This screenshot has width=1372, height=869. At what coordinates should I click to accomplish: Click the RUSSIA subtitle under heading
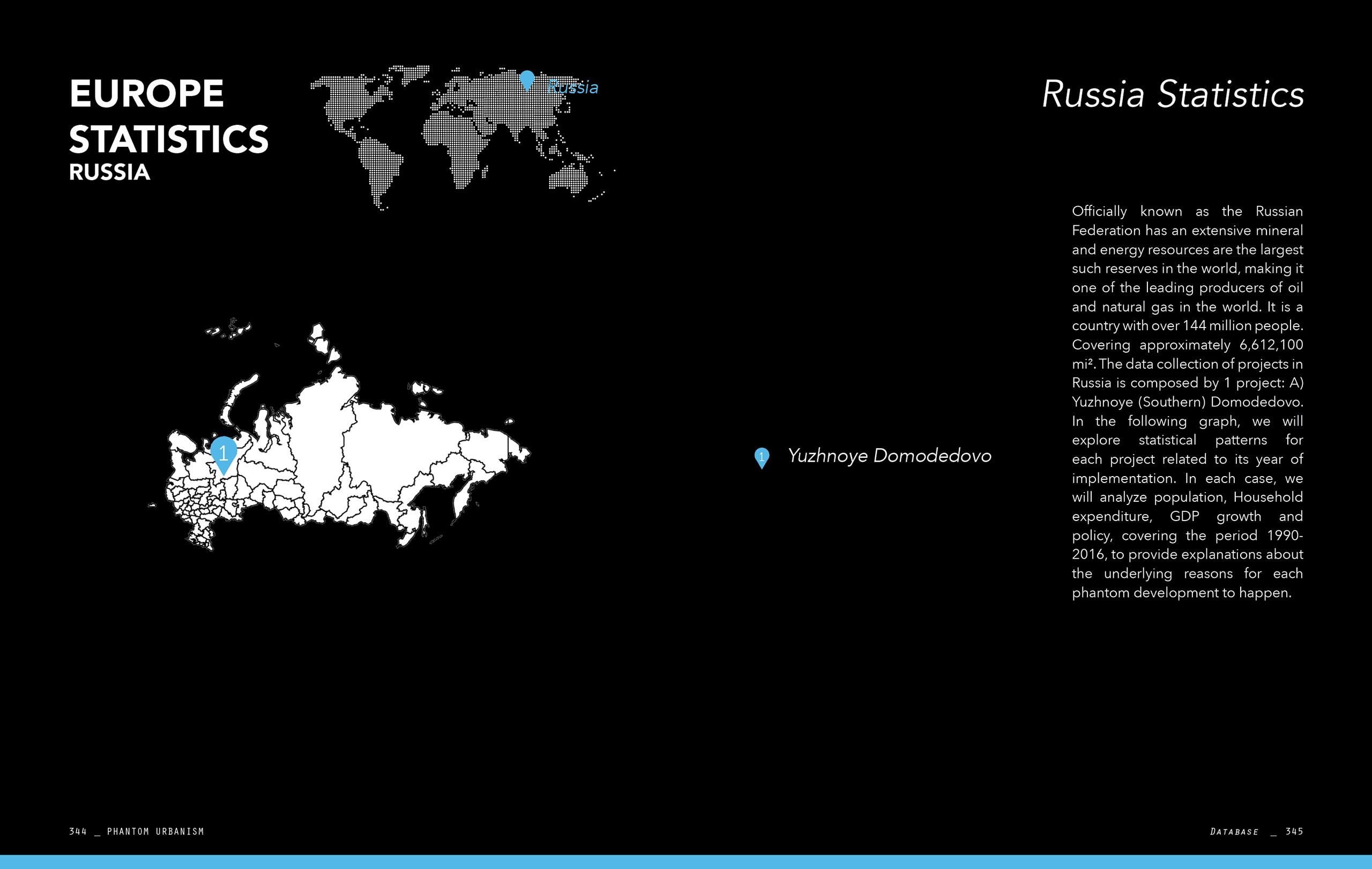109,172
